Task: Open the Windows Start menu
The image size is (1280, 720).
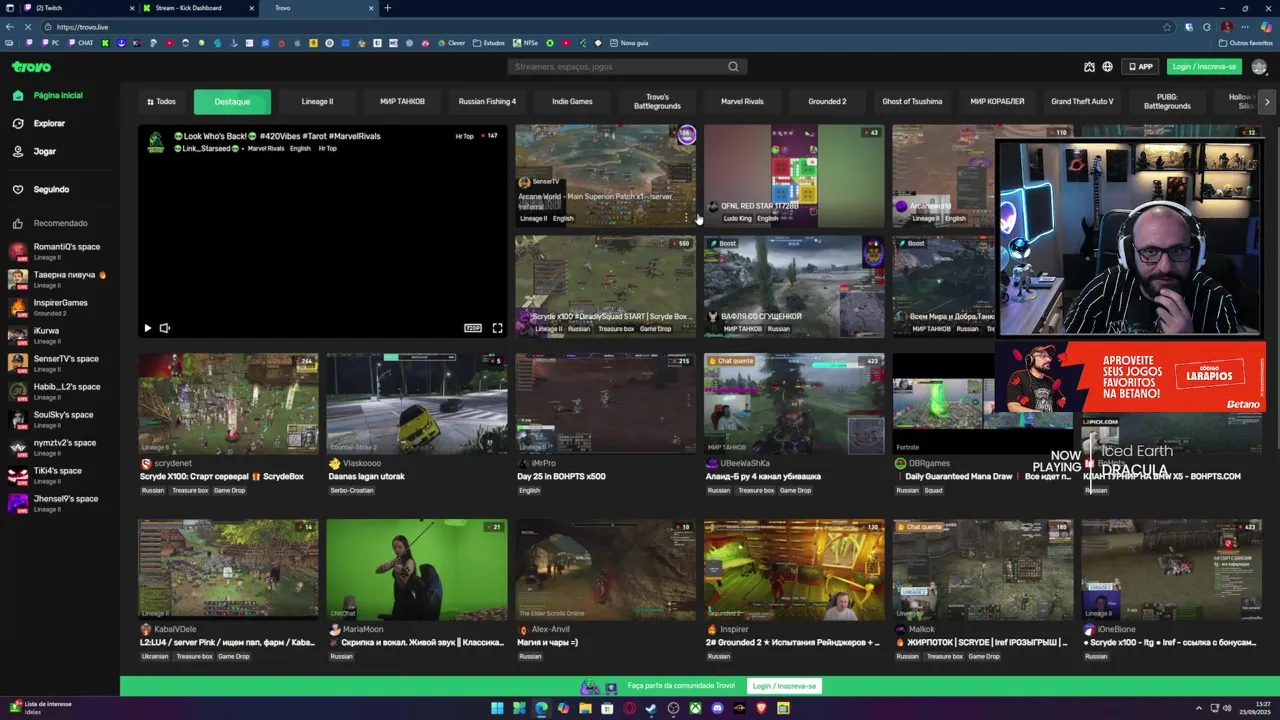Action: click(x=497, y=708)
